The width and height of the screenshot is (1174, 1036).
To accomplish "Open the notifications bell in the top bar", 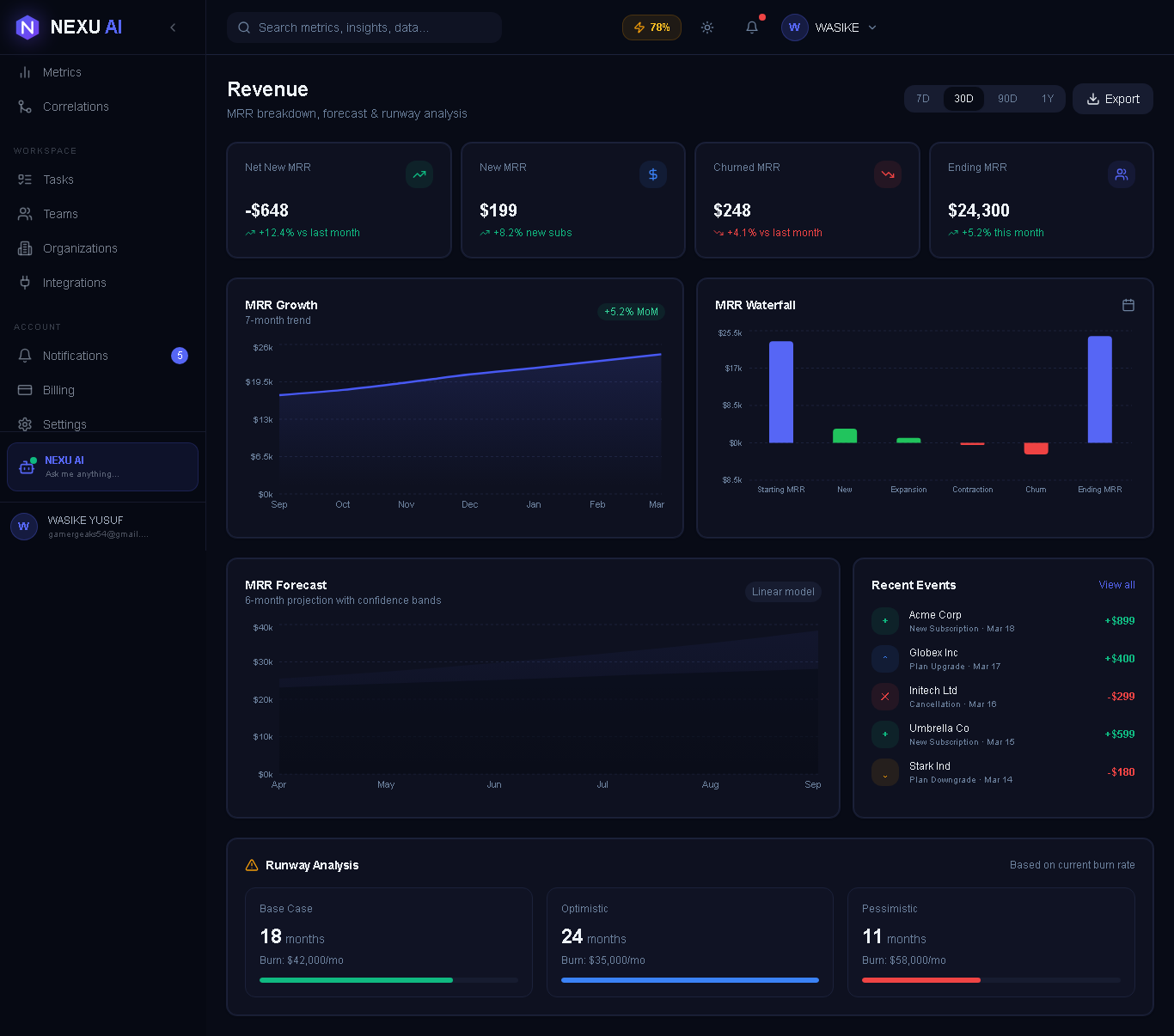I will point(752,27).
